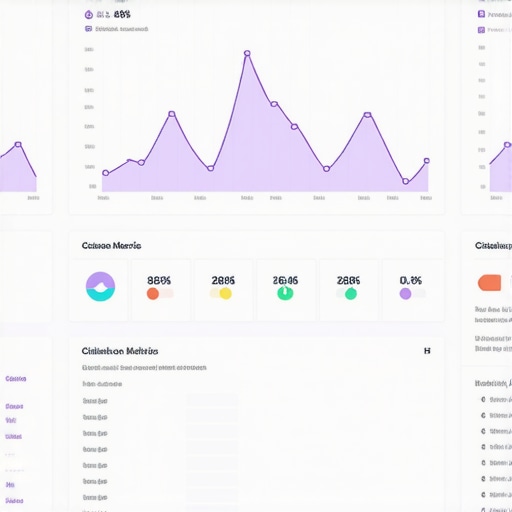Toggle the purple switch in the 0.0% card
512x512 pixels.
(x=412, y=294)
